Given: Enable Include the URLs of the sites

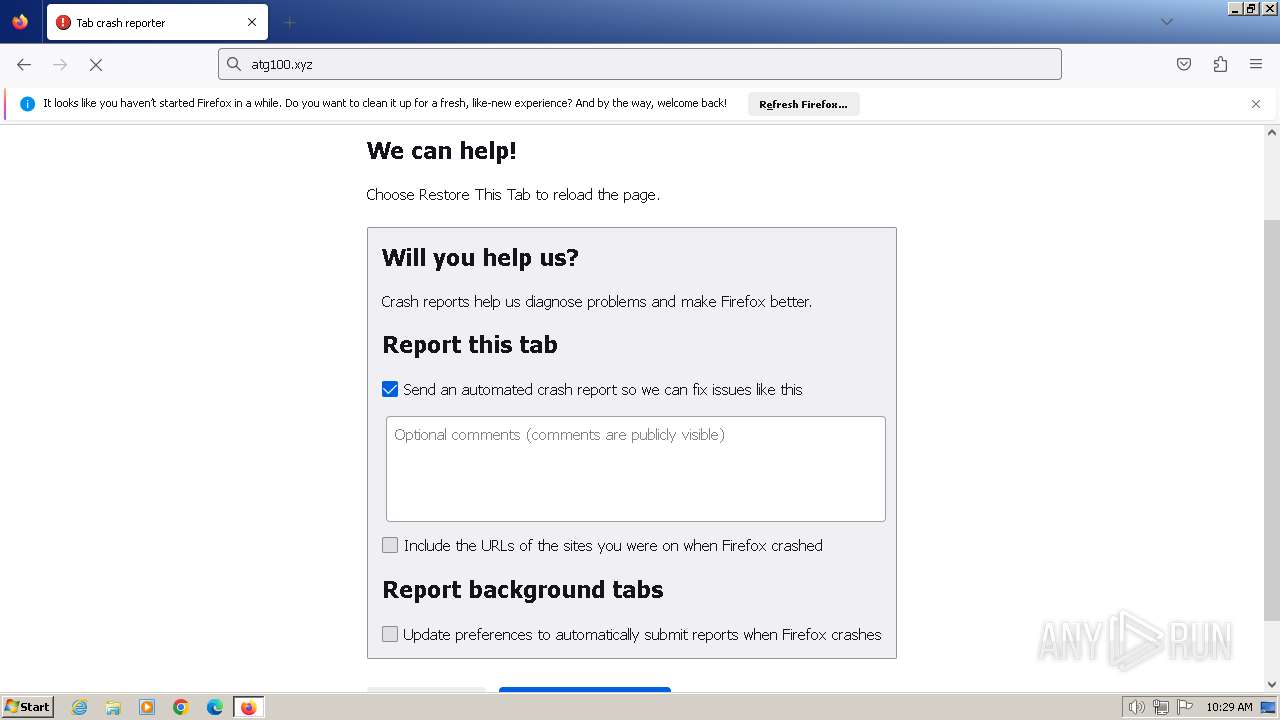Looking at the screenshot, I should 390,545.
